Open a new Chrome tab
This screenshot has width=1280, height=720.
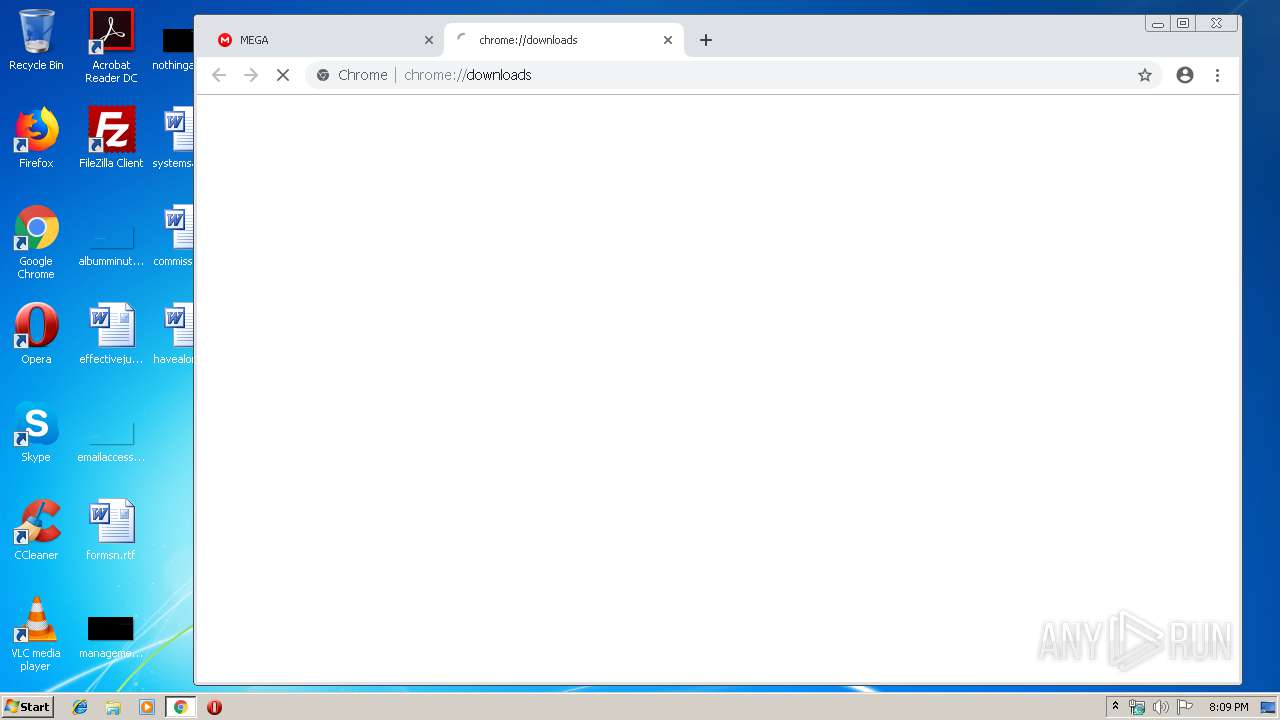pyautogui.click(x=706, y=40)
